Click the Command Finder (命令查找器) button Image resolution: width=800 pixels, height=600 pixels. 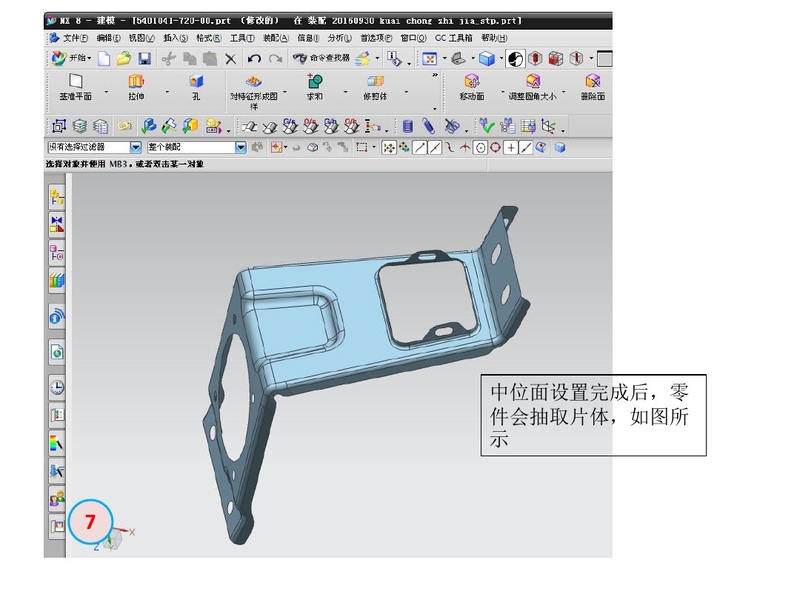(322, 59)
